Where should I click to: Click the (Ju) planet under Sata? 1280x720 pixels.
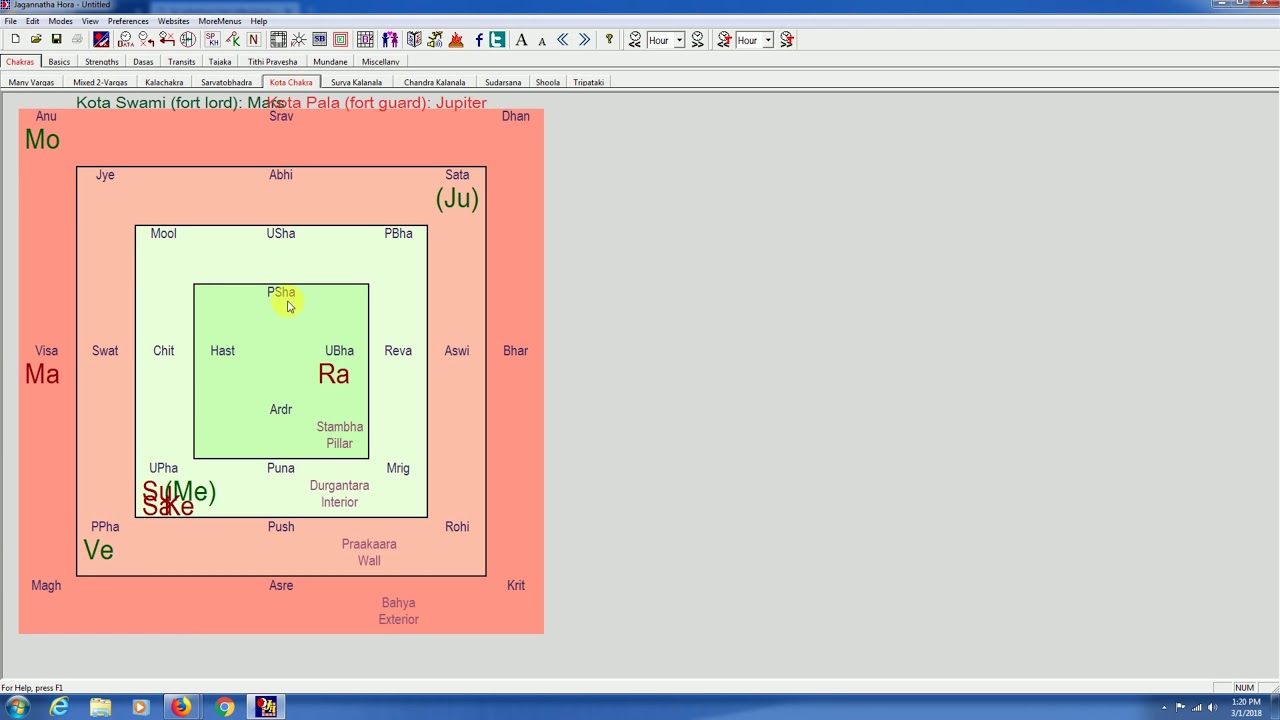pyautogui.click(x=457, y=198)
